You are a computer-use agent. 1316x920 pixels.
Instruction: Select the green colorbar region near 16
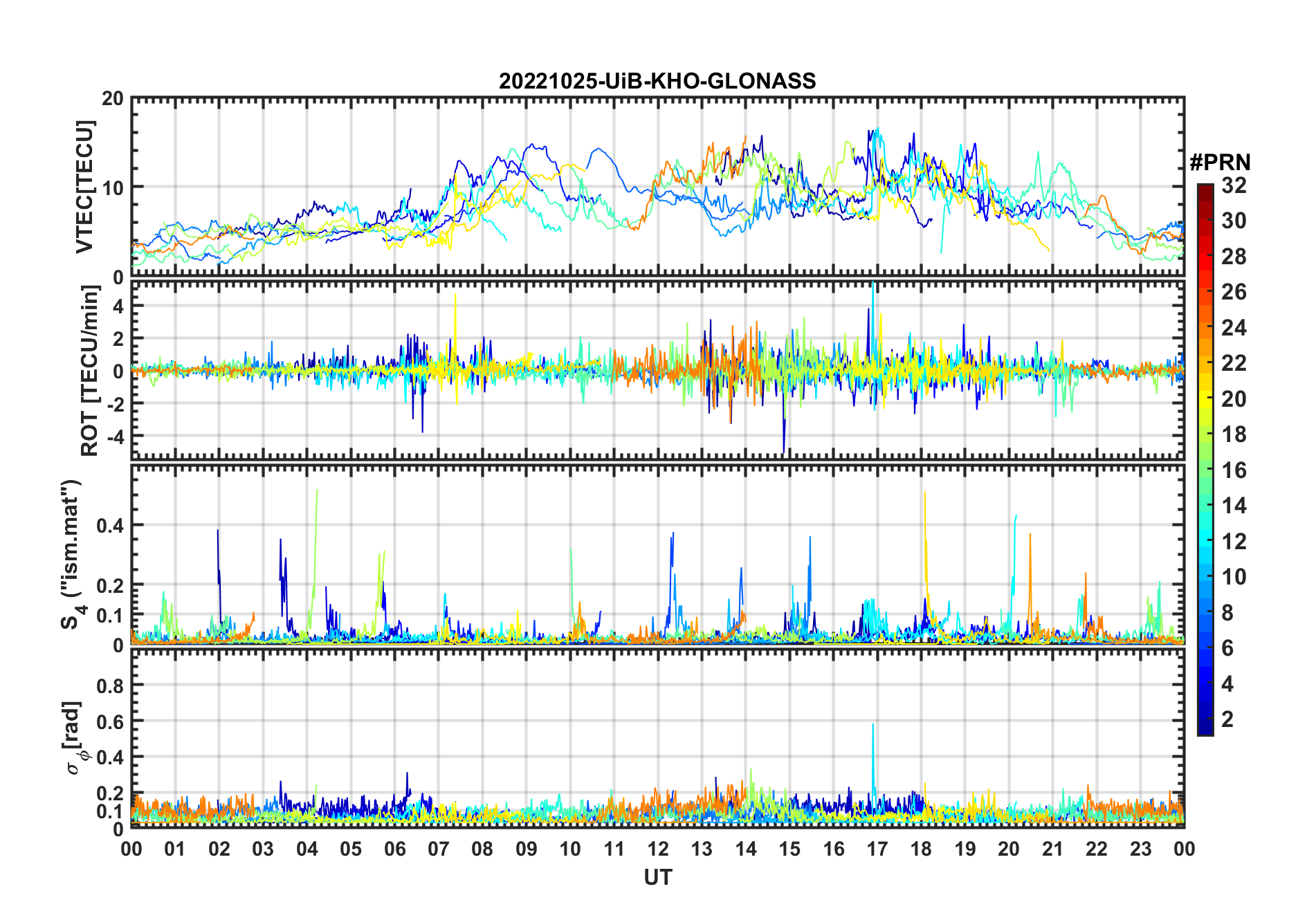tap(1205, 470)
